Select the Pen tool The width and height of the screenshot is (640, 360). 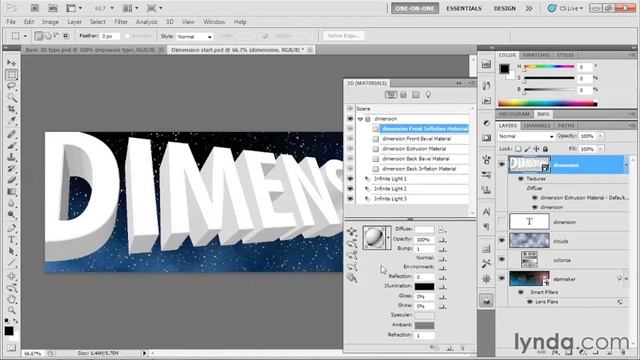(11, 228)
